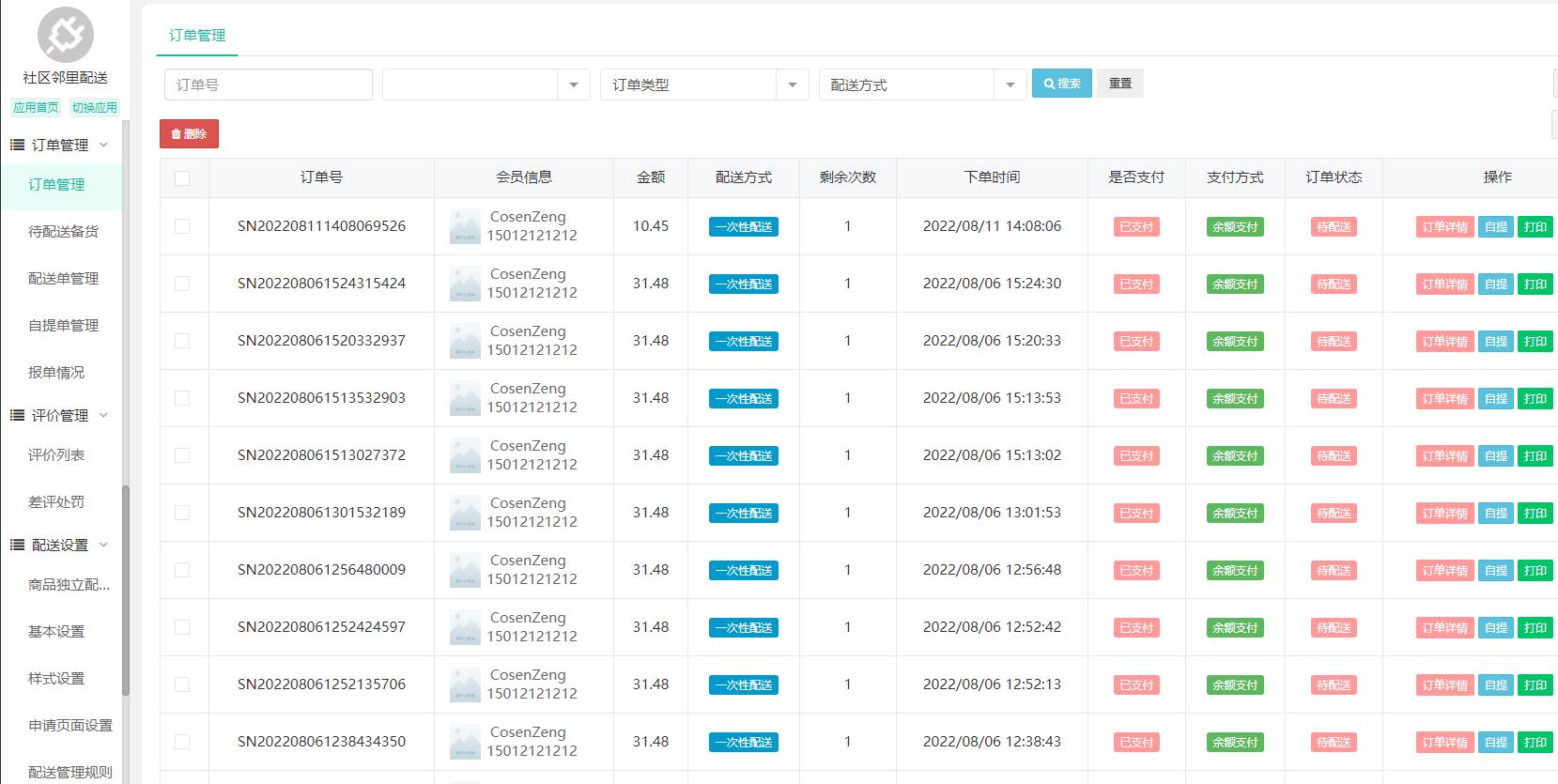Viewport: 1558px width, 784px height.
Task: Click member avatar in order SN202208111408069526 row
Action: (465, 226)
